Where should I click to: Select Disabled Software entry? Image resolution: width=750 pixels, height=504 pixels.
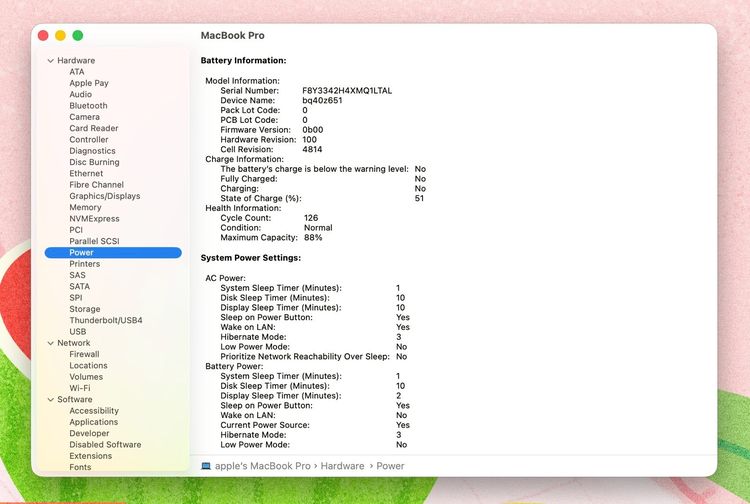(105, 445)
